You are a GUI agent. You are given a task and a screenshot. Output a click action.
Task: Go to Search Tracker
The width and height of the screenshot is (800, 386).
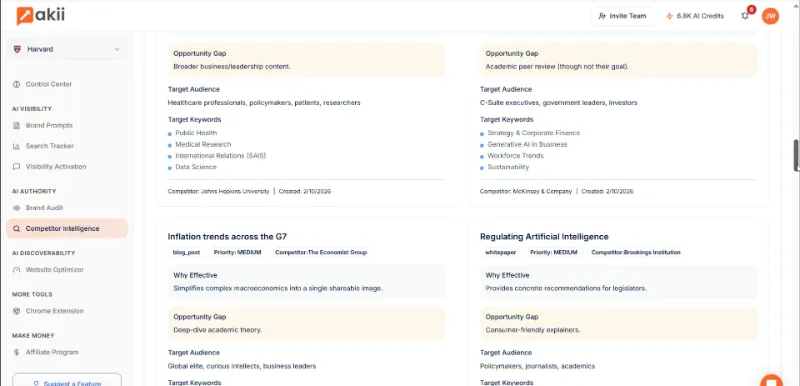tap(49, 146)
